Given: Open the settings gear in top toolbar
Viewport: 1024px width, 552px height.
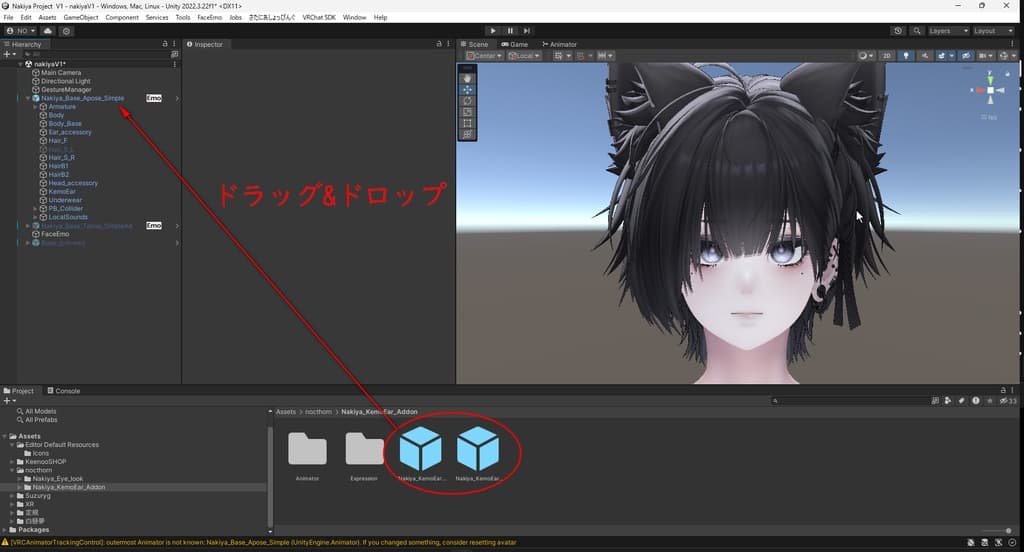Looking at the screenshot, I should [x=67, y=31].
